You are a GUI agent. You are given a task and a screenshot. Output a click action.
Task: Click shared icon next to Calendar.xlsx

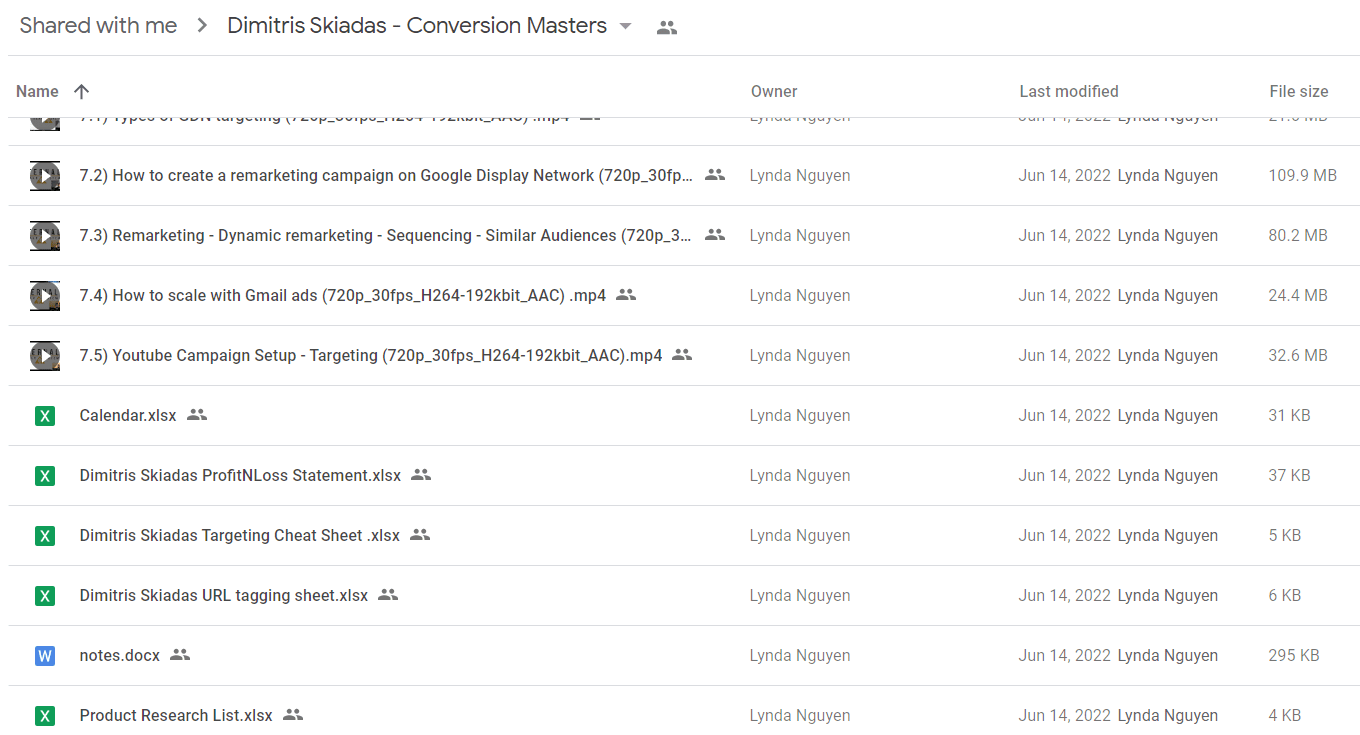pos(197,415)
